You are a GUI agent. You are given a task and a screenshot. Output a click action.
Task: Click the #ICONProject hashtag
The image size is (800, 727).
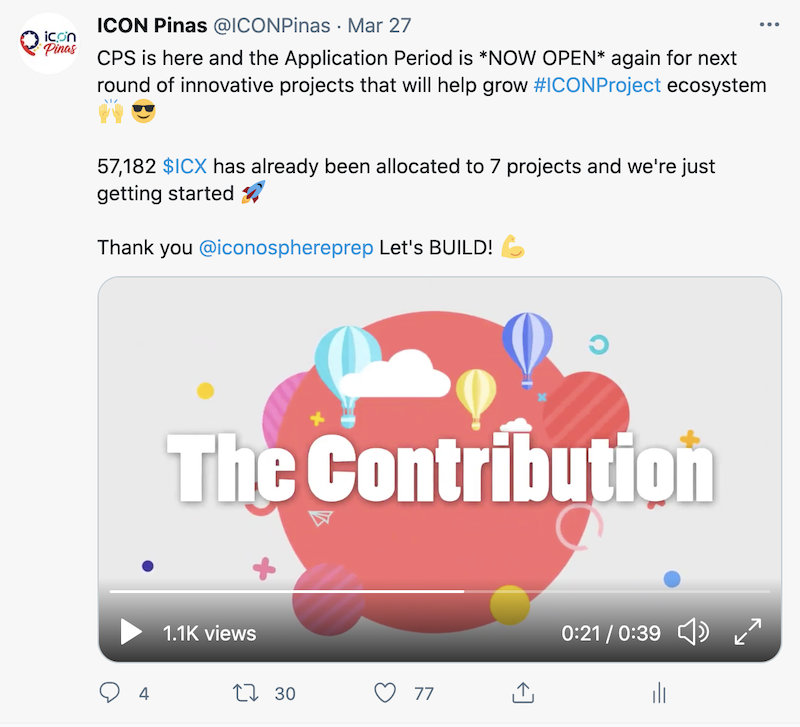(x=597, y=85)
